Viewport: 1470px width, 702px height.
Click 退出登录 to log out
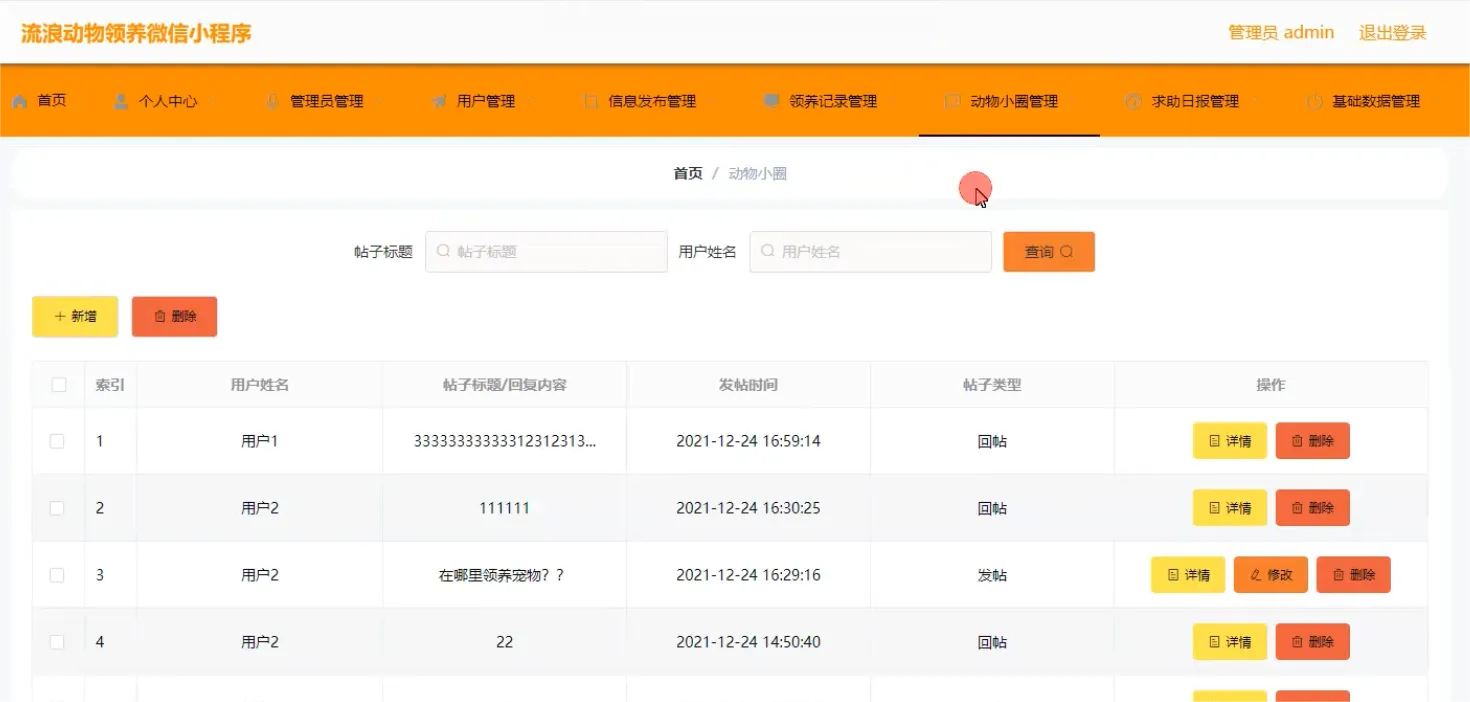[x=1392, y=33]
